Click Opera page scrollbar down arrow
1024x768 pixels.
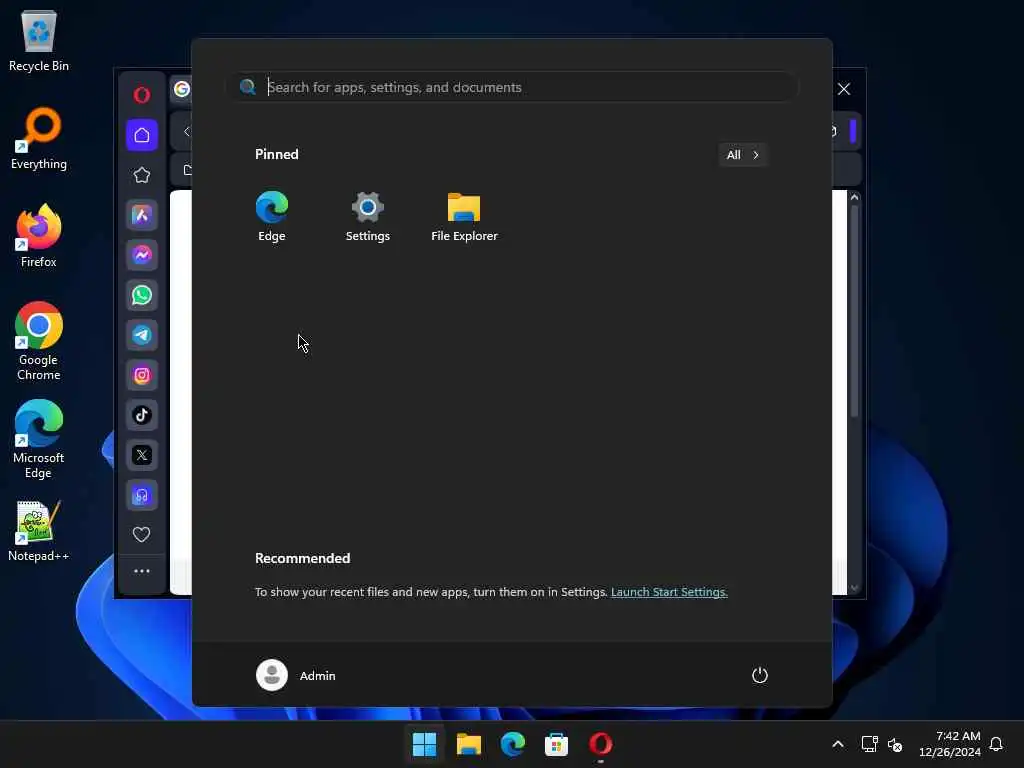tap(854, 588)
